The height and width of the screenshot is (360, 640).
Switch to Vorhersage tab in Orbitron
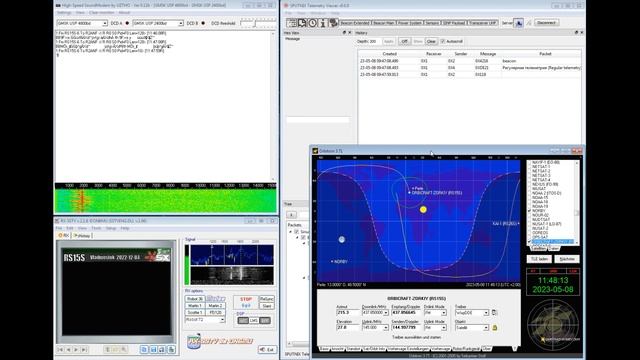tap(440, 349)
